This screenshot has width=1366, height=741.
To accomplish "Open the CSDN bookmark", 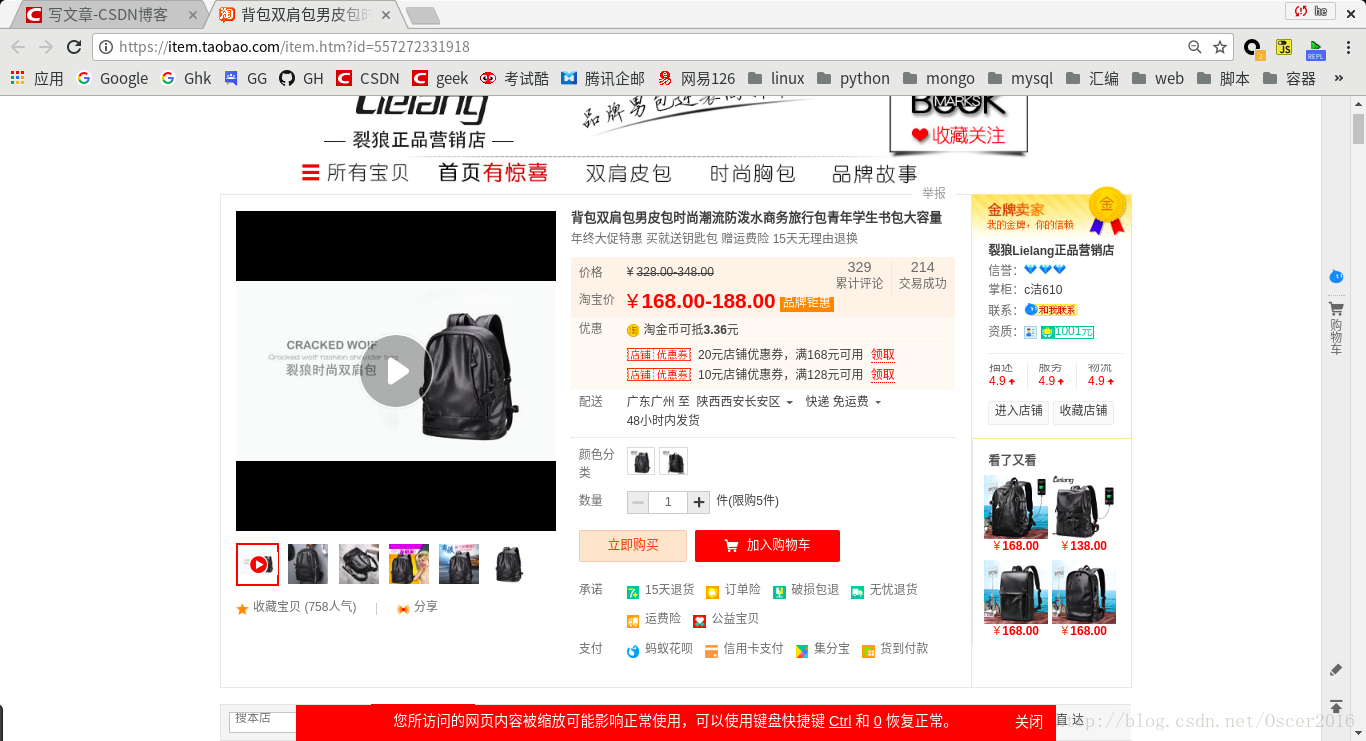I will (367, 78).
